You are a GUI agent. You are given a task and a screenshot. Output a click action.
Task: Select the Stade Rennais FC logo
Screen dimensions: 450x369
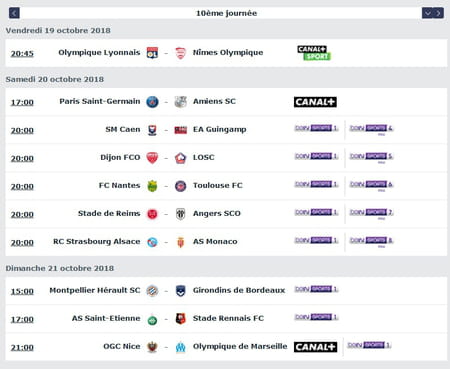(180, 319)
